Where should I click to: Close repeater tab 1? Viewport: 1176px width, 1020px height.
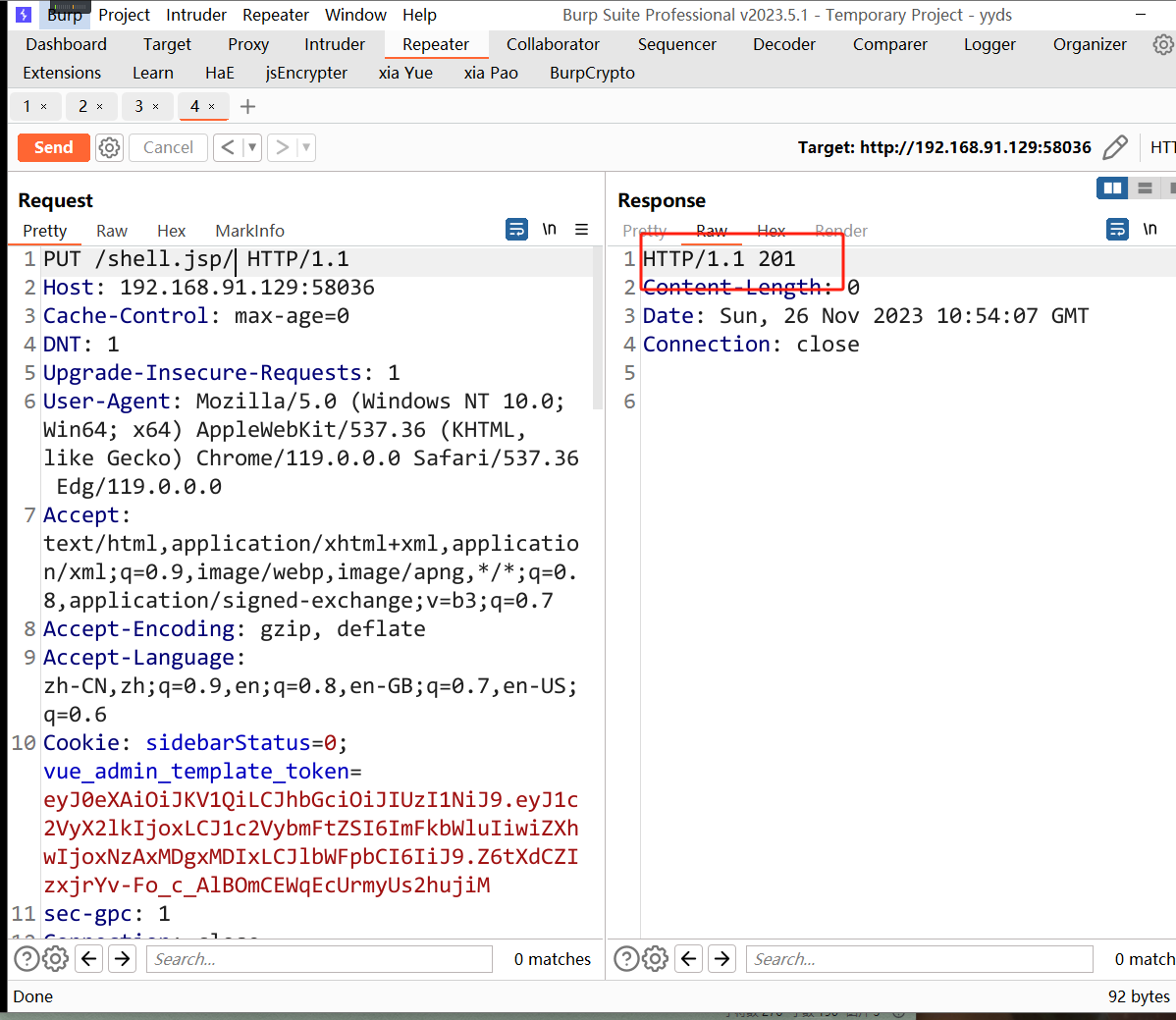(43, 107)
